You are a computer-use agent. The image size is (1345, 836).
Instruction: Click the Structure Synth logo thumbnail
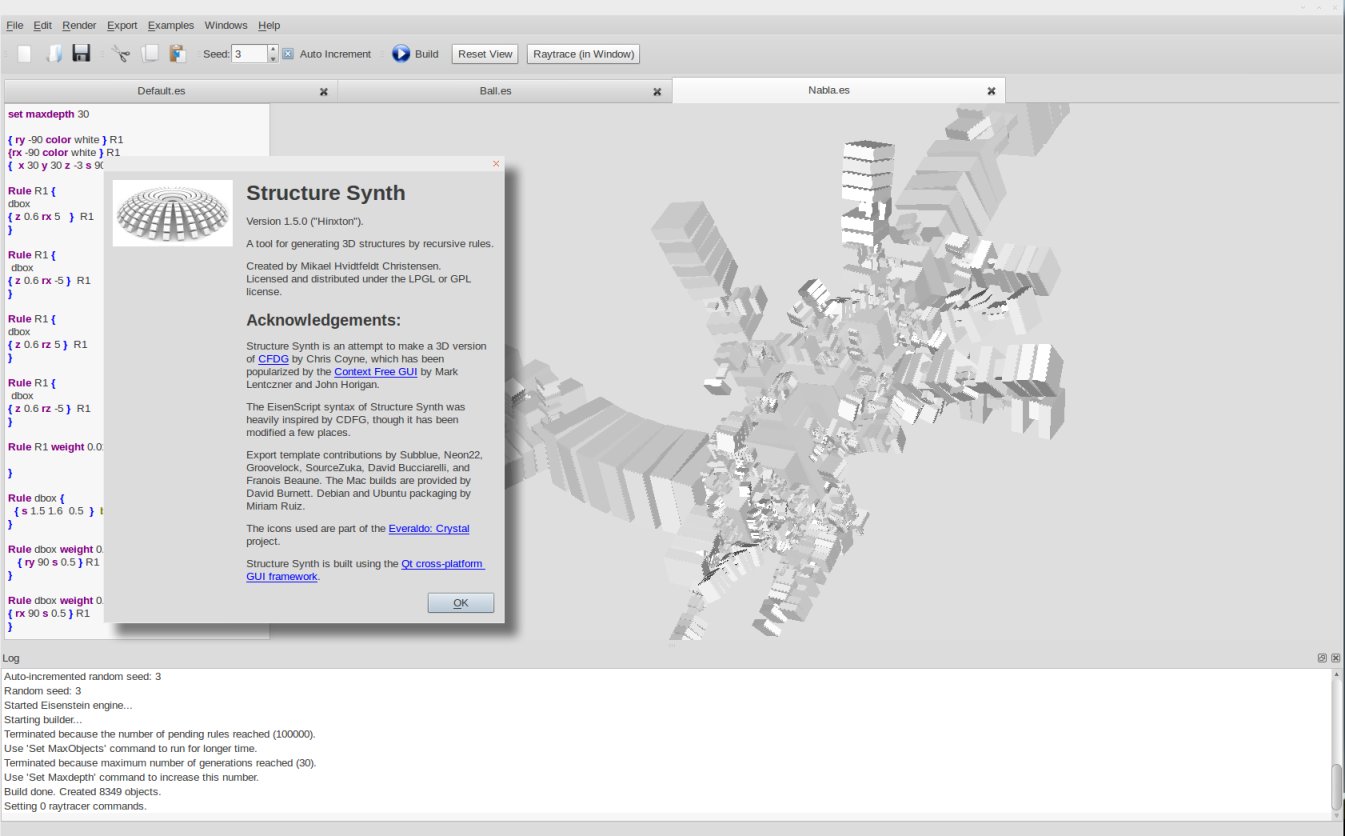tap(173, 213)
